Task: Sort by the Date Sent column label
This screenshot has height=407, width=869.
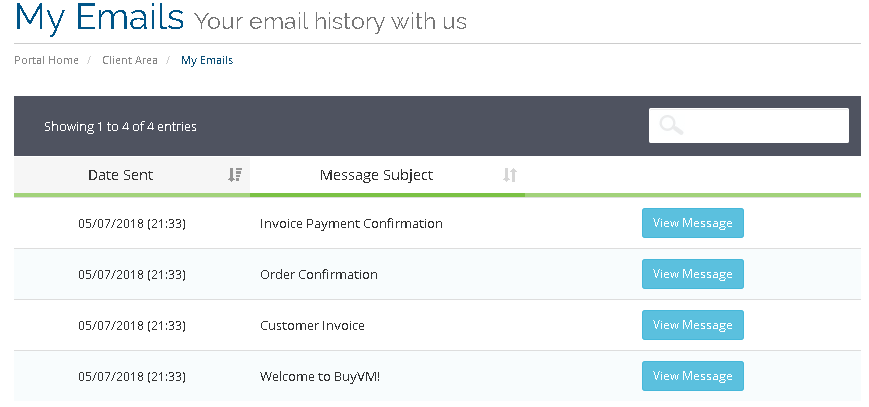Action: point(120,175)
